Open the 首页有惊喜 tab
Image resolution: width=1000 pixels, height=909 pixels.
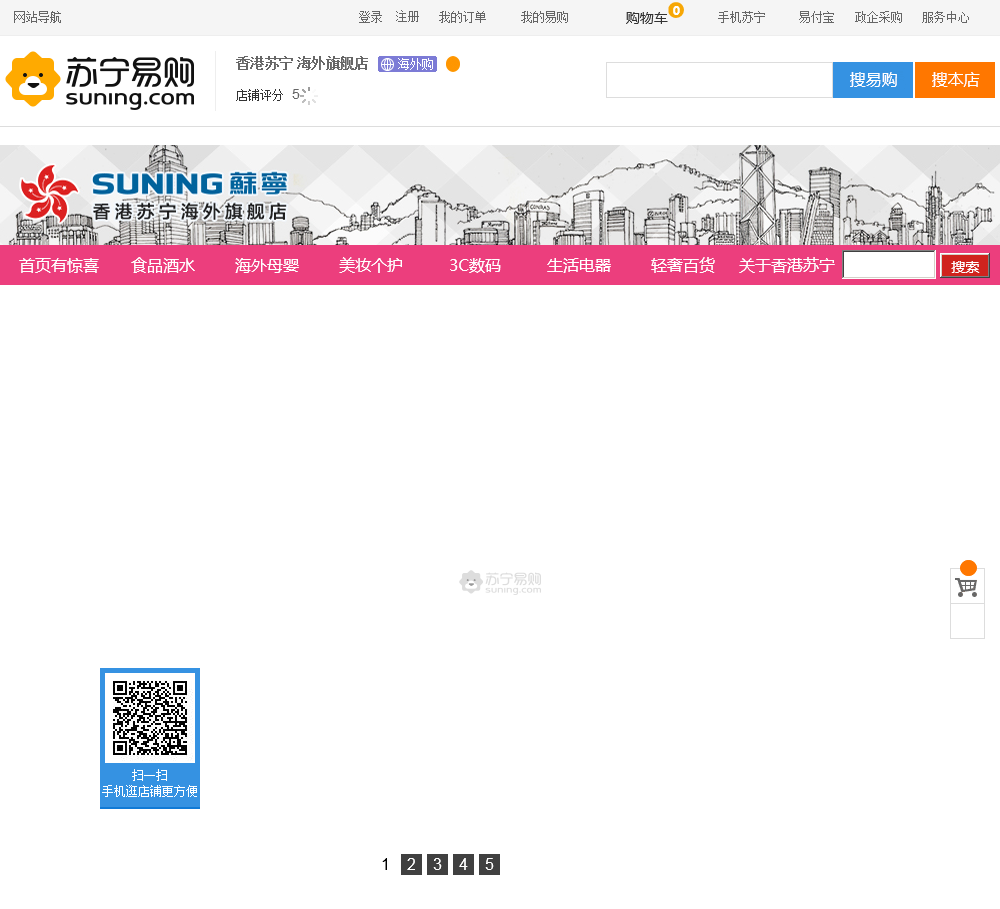click(59, 265)
